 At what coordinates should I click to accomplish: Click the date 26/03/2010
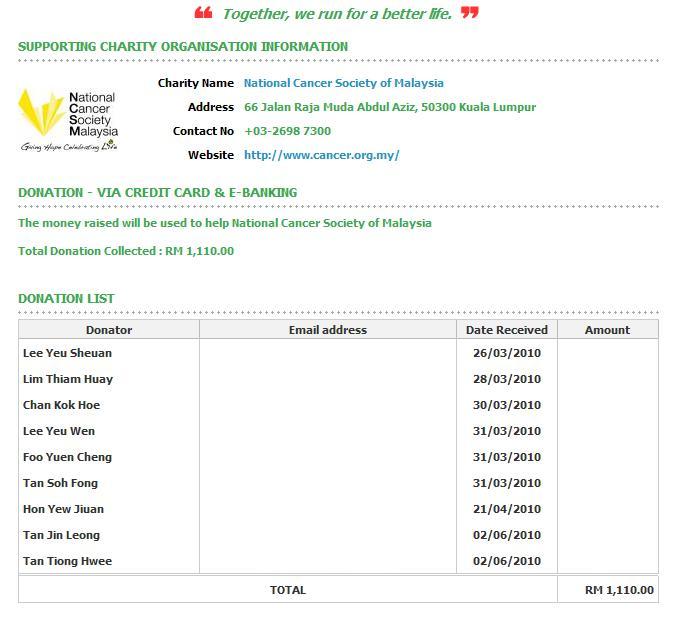click(x=507, y=353)
